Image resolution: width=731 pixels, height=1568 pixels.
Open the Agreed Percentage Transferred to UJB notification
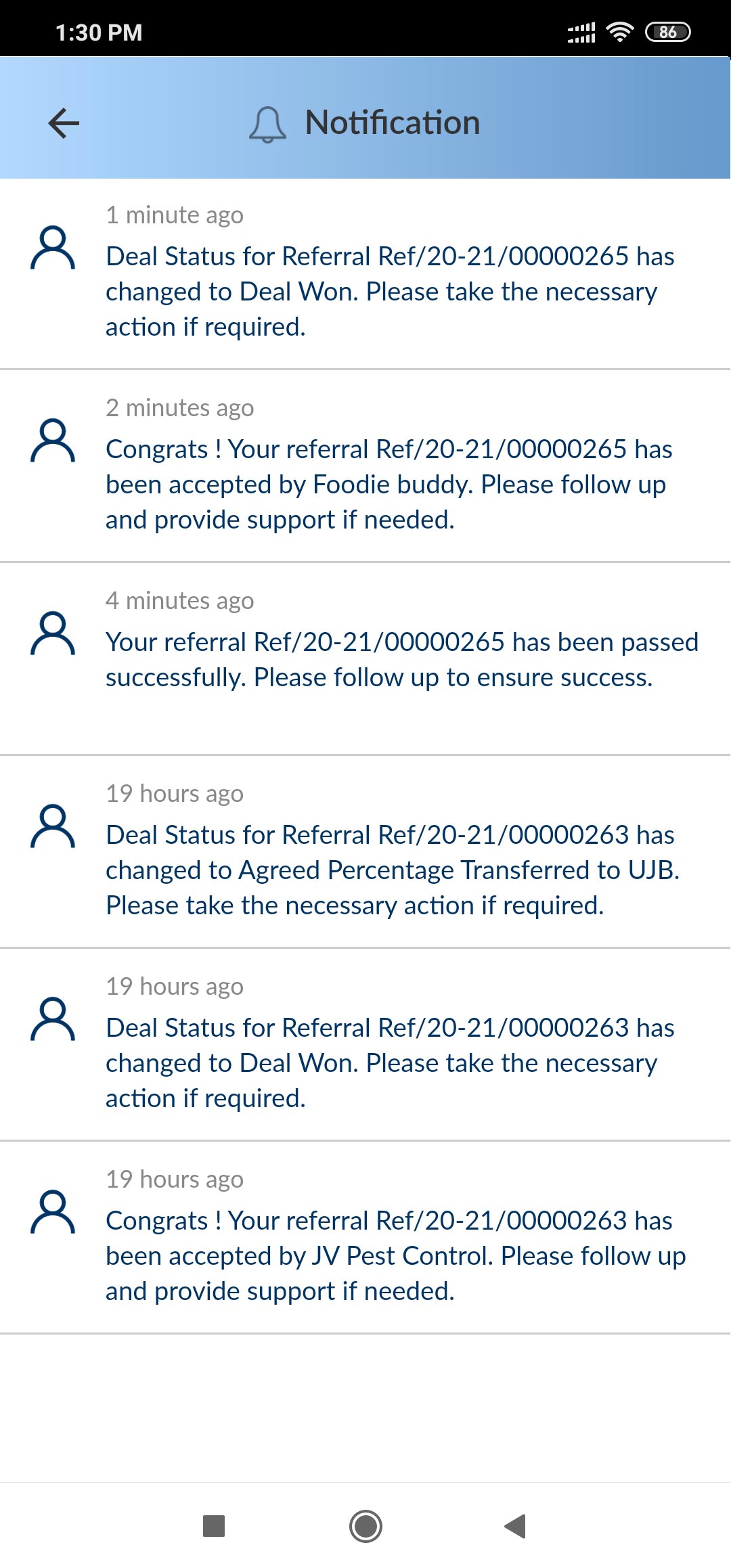point(393,870)
